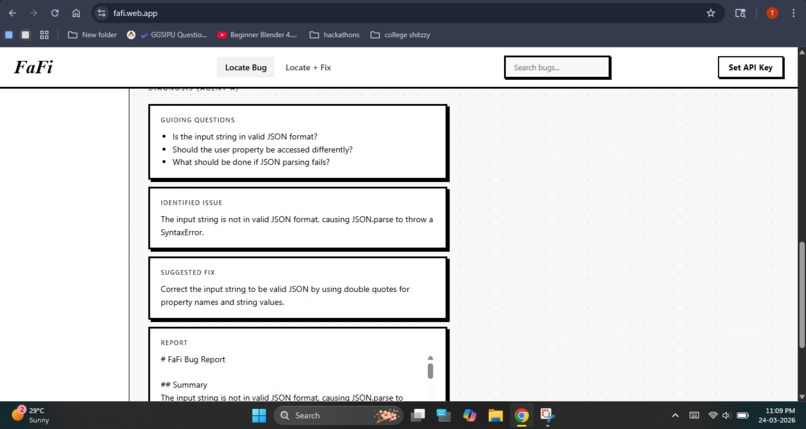Click the page scroll-down arrow
The height and width of the screenshot is (429, 806).
(x=801, y=397)
